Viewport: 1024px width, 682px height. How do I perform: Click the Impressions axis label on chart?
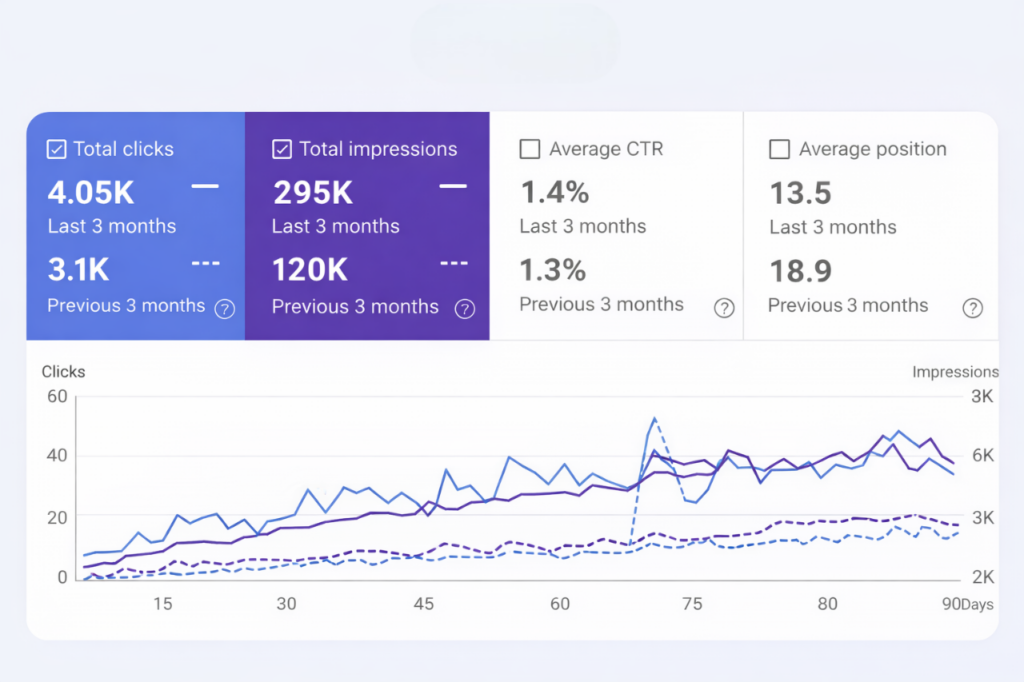click(x=955, y=371)
